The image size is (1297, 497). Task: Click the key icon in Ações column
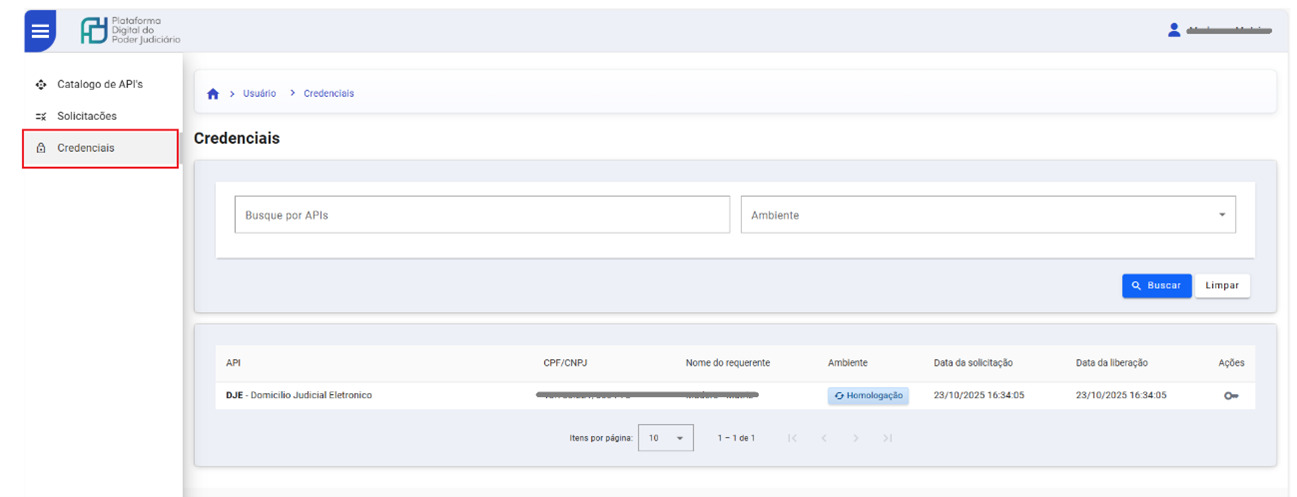(1231, 396)
